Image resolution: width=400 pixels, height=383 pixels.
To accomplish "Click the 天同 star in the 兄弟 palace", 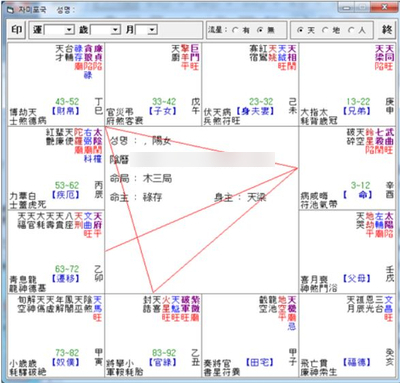I will click(x=389, y=53).
